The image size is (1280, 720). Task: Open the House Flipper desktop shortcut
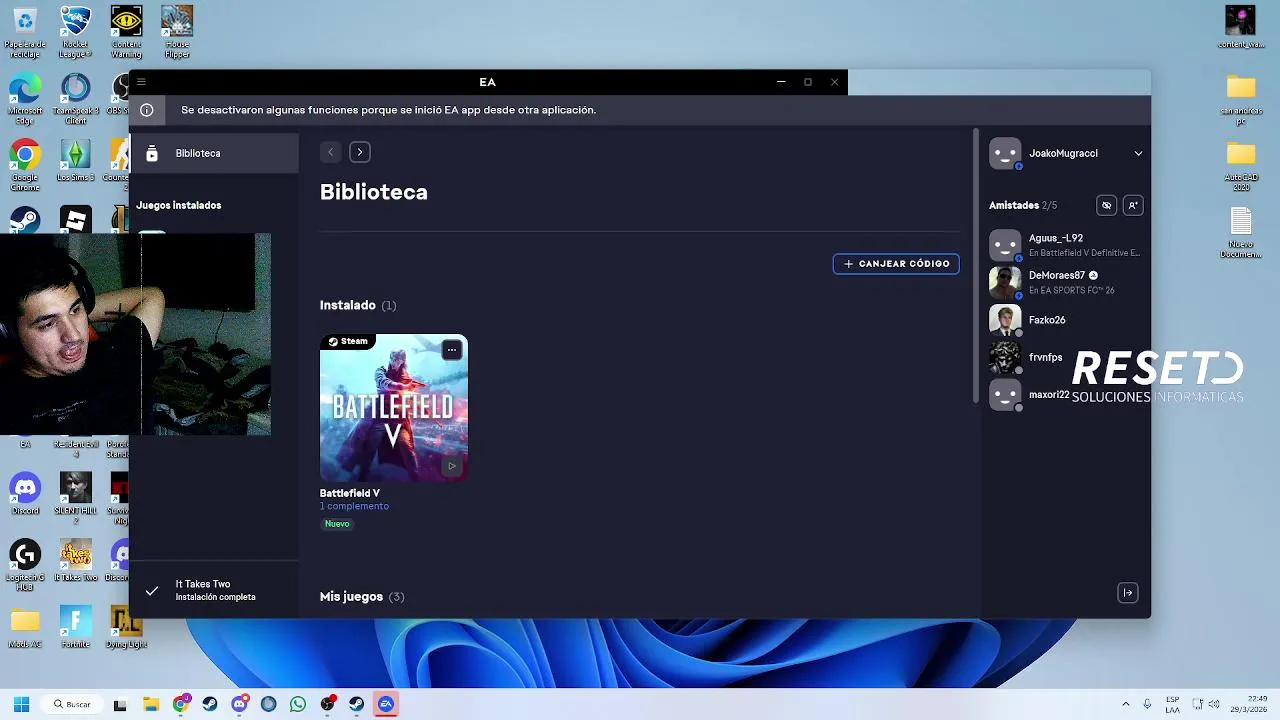click(177, 33)
